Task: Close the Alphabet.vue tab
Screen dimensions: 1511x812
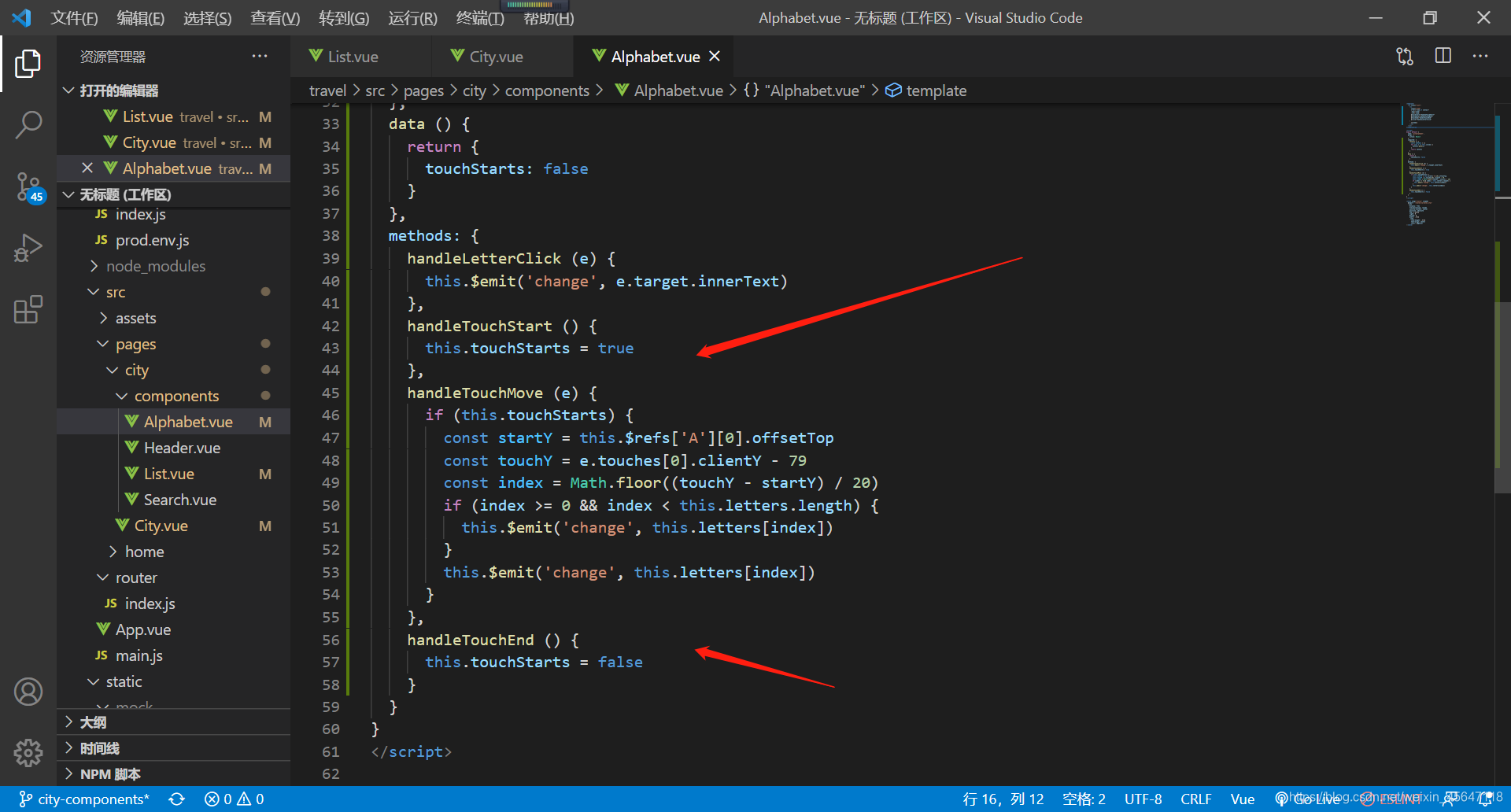Action: (x=715, y=57)
